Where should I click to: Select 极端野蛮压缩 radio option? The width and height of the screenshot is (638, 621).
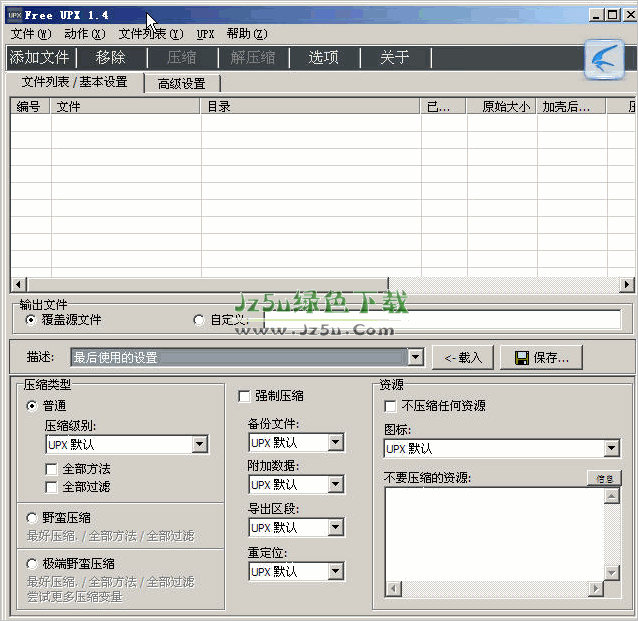pyautogui.click(x=70, y=564)
